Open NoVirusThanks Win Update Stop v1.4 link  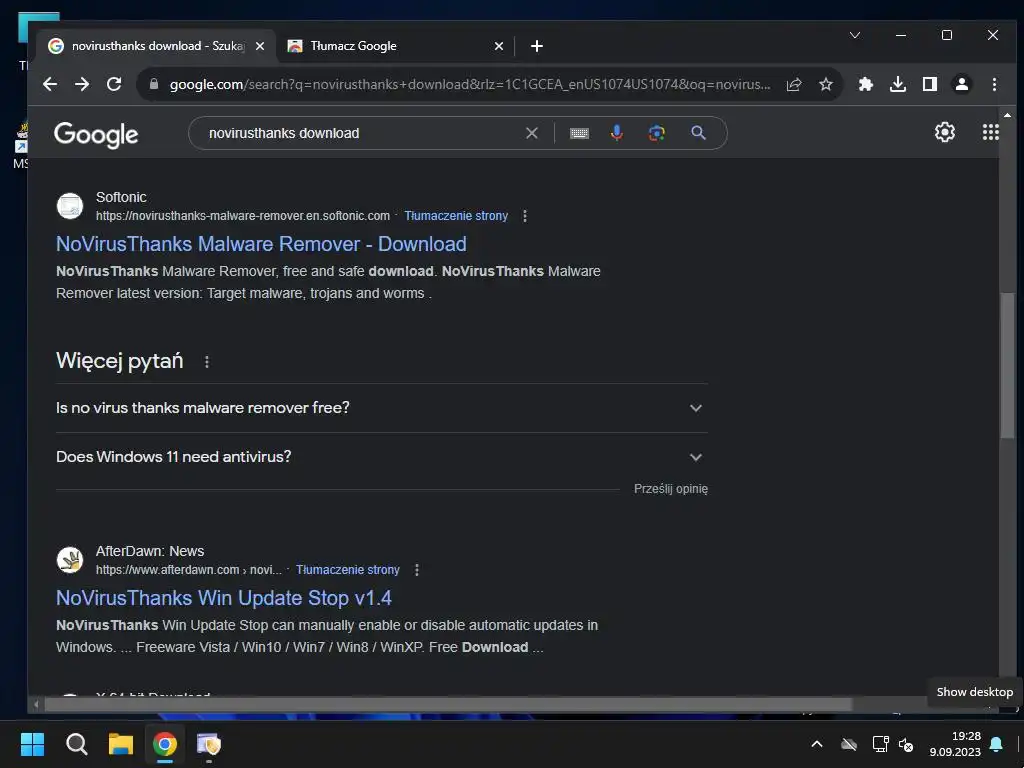pos(224,598)
